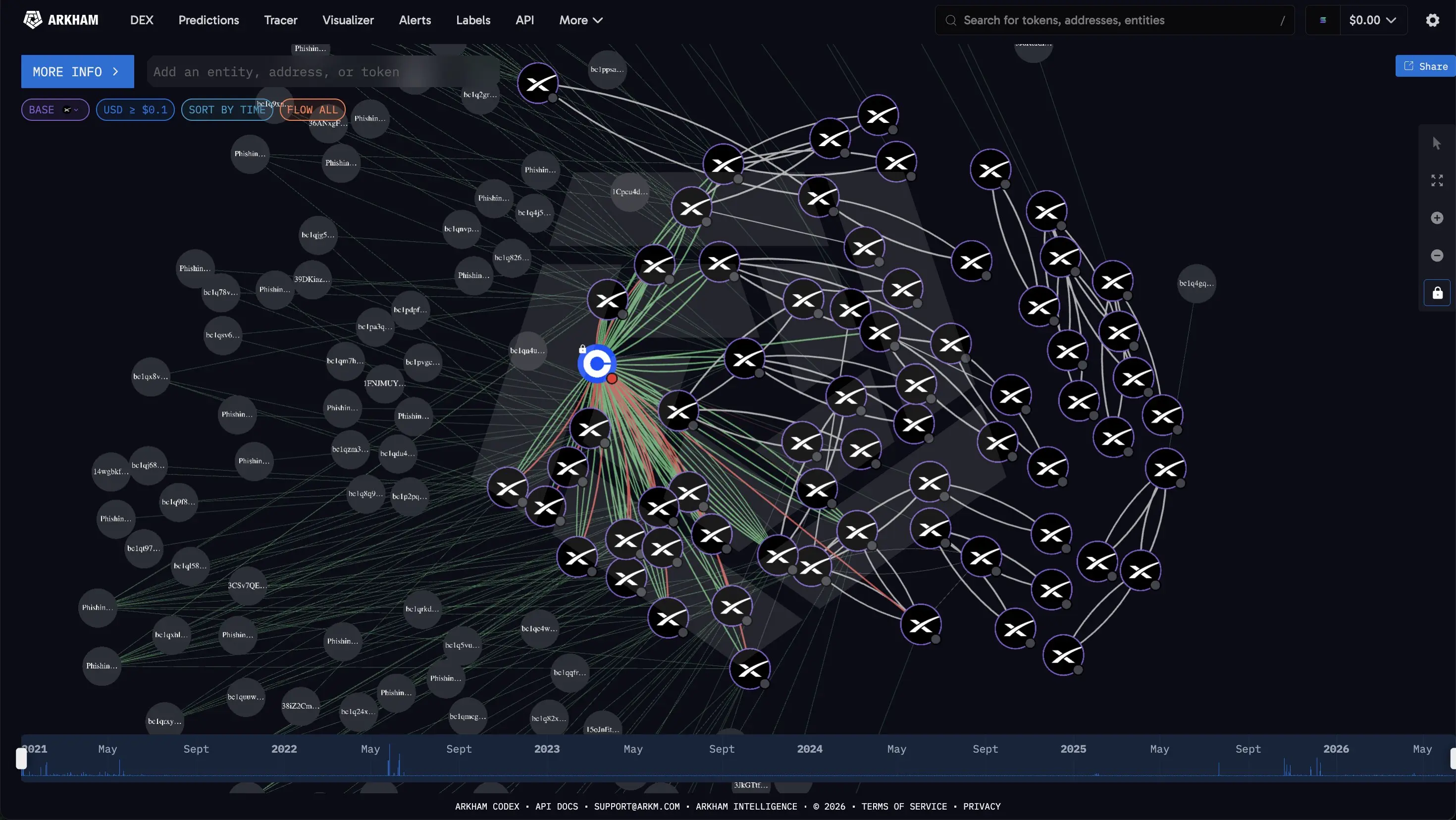
Task: Focus the token and address search box
Action: [x=1115, y=20]
